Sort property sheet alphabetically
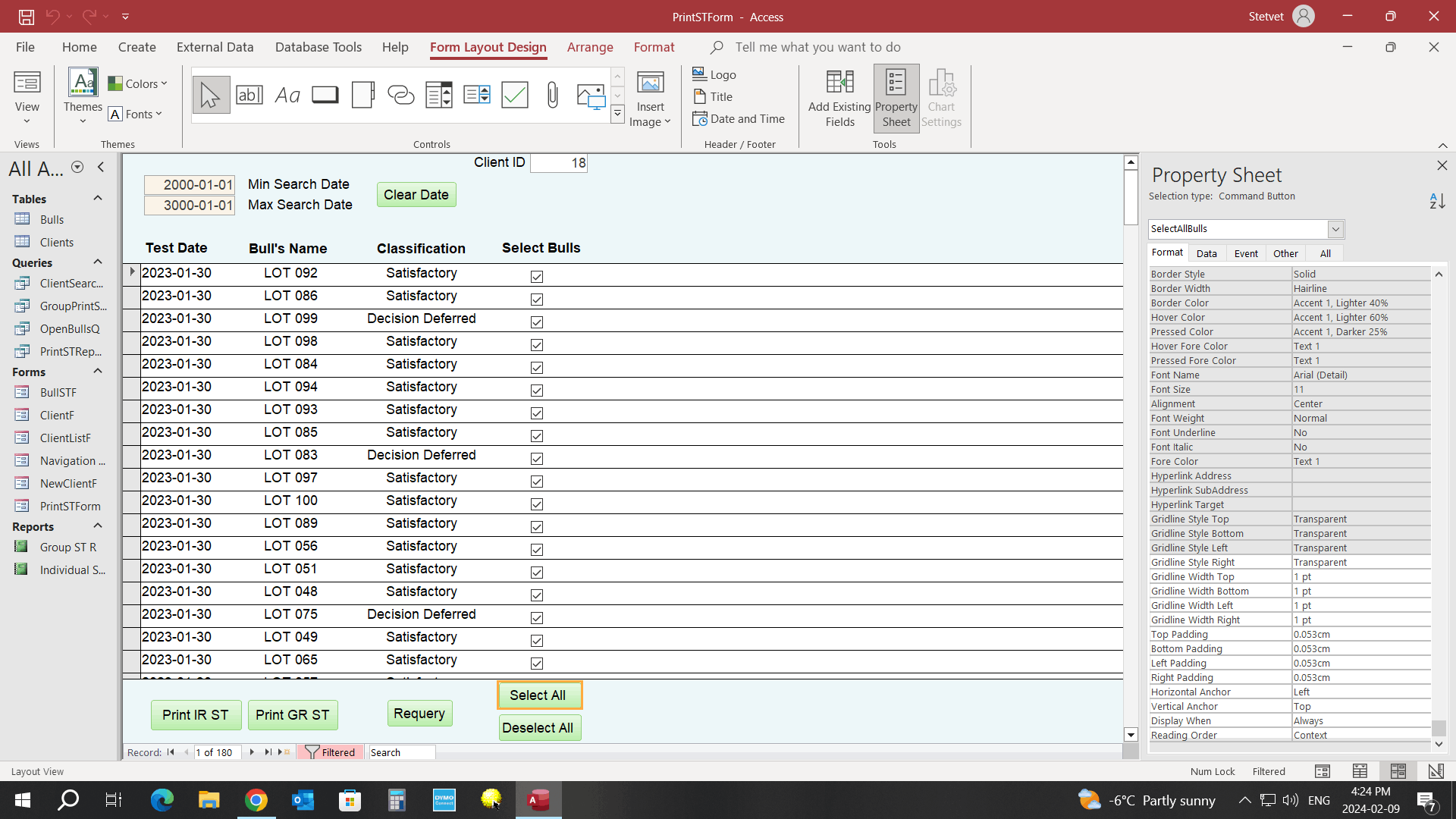Screen dimensions: 1456x819 (x=1437, y=201)
